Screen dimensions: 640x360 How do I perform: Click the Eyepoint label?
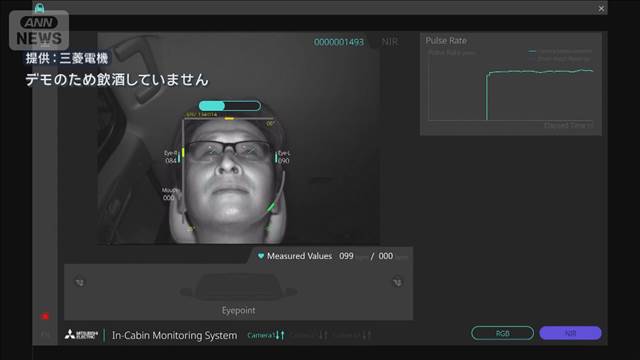238,310
